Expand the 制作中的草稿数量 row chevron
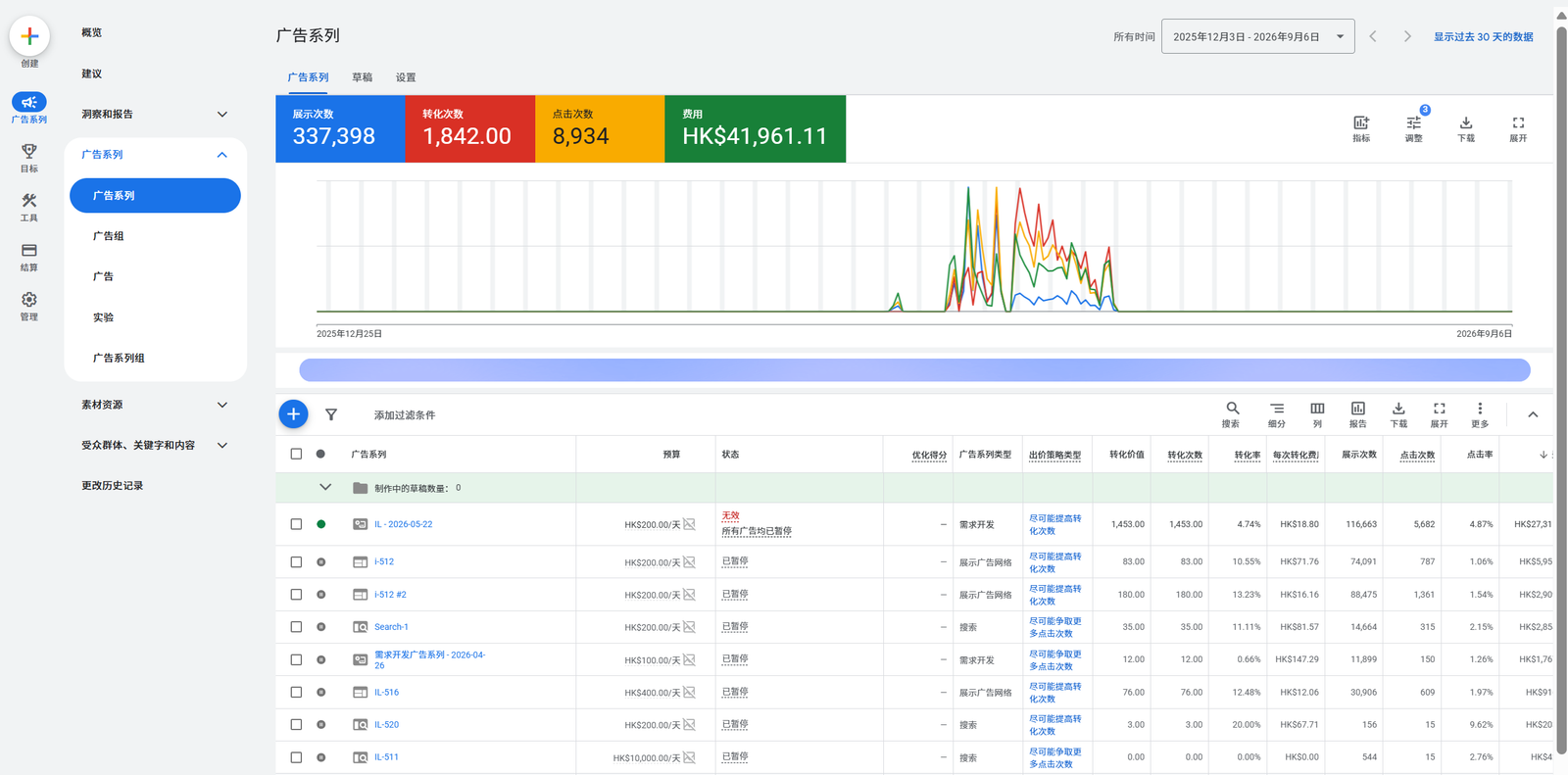This screenshot has height=775, width=1568. (x=325, y=487)
